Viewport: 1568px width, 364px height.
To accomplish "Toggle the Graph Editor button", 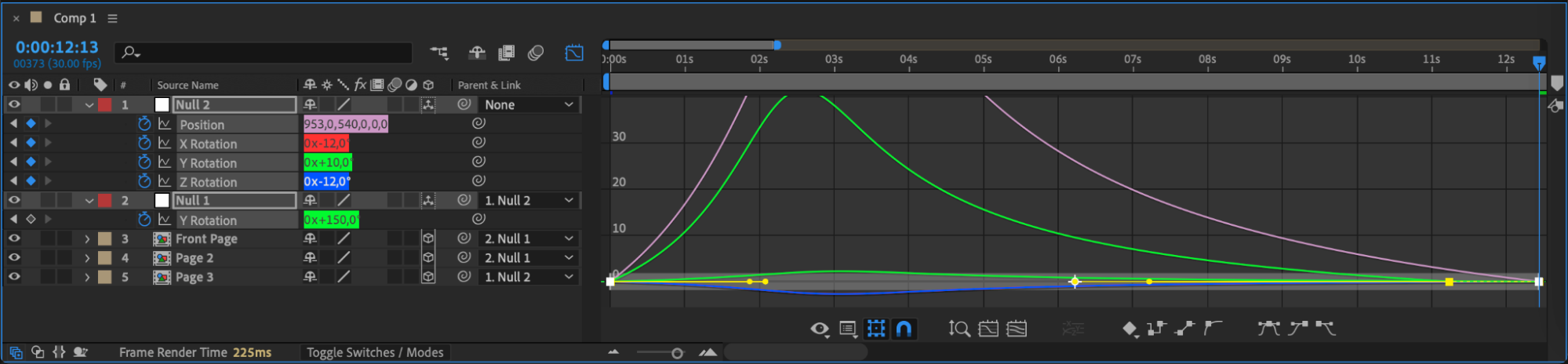I will [x=574, y=53].
